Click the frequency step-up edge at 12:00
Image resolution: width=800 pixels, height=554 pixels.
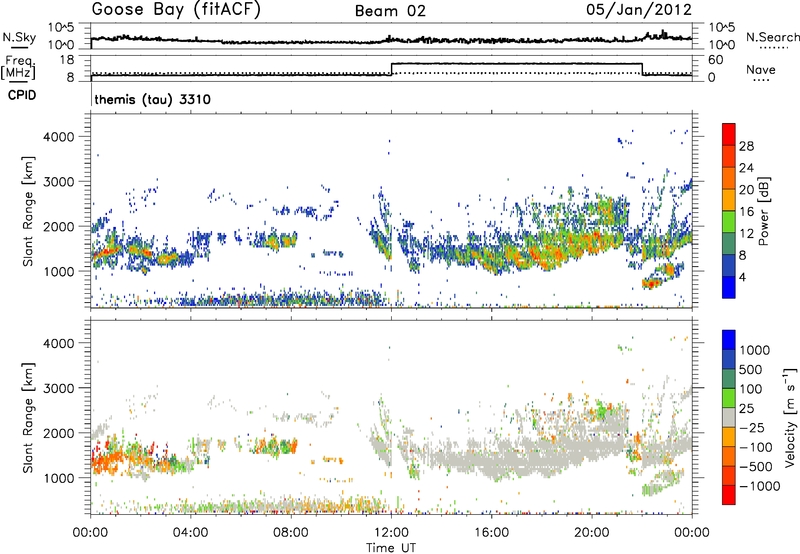point(391,69)
